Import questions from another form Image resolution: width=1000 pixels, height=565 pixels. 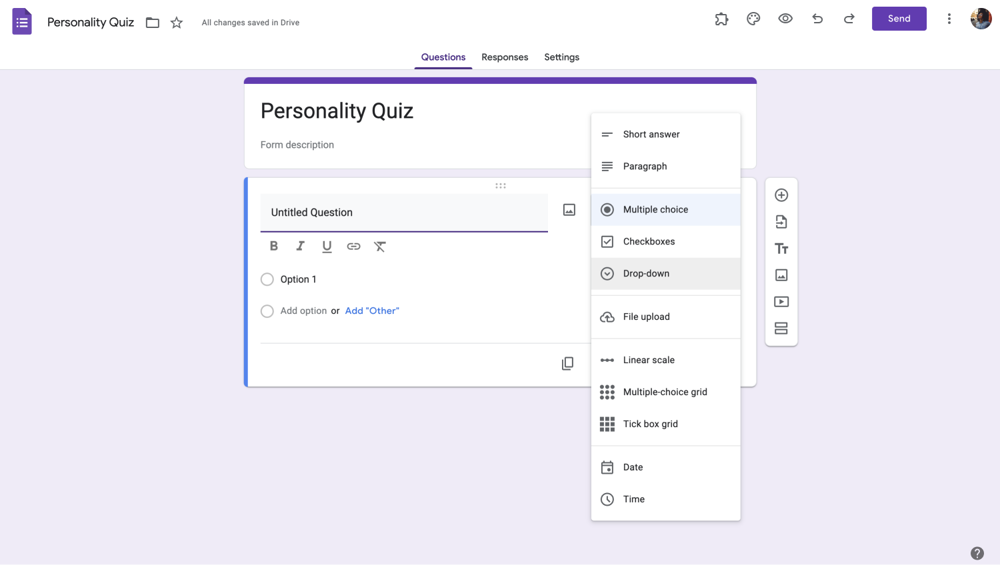(x=781, y=222)
